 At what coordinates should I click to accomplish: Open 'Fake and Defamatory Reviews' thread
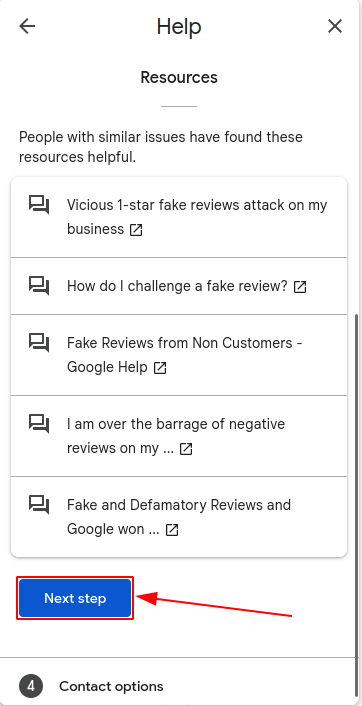click(179, 517)
